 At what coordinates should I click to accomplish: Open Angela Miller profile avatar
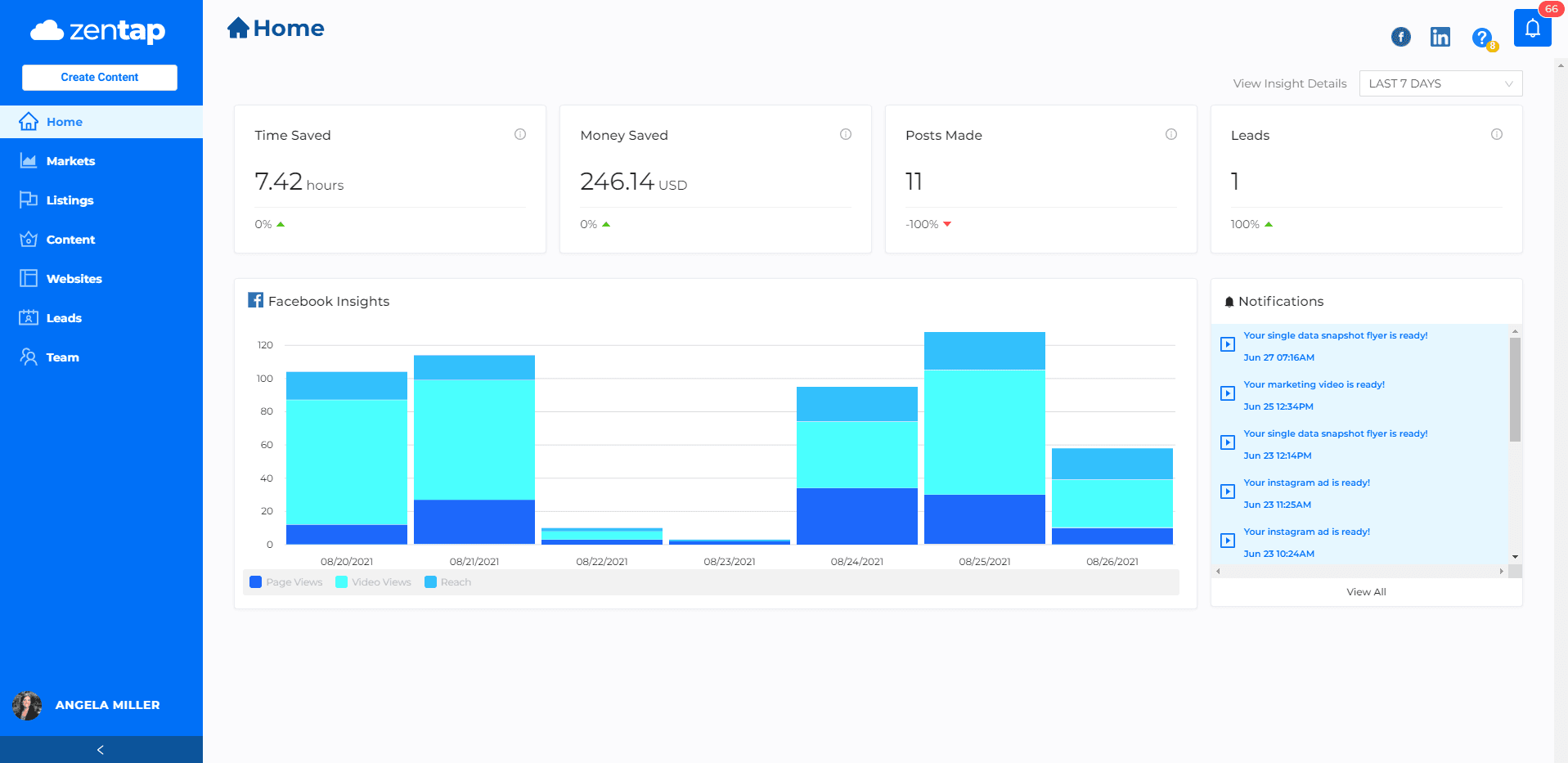pos(27,705)
